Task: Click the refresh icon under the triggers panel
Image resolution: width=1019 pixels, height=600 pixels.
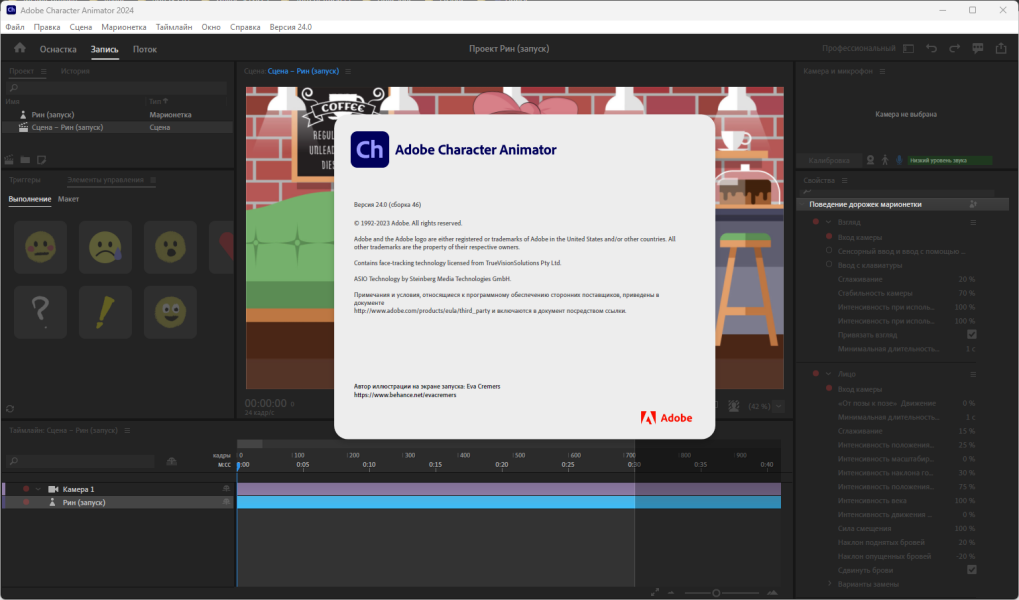Action: pyautogui.click(x=10, y=409)
